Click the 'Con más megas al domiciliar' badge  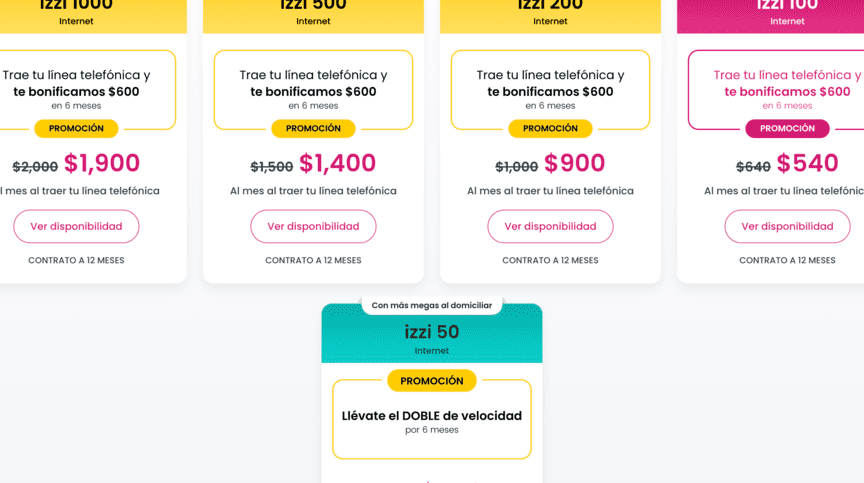click(432, 305)
